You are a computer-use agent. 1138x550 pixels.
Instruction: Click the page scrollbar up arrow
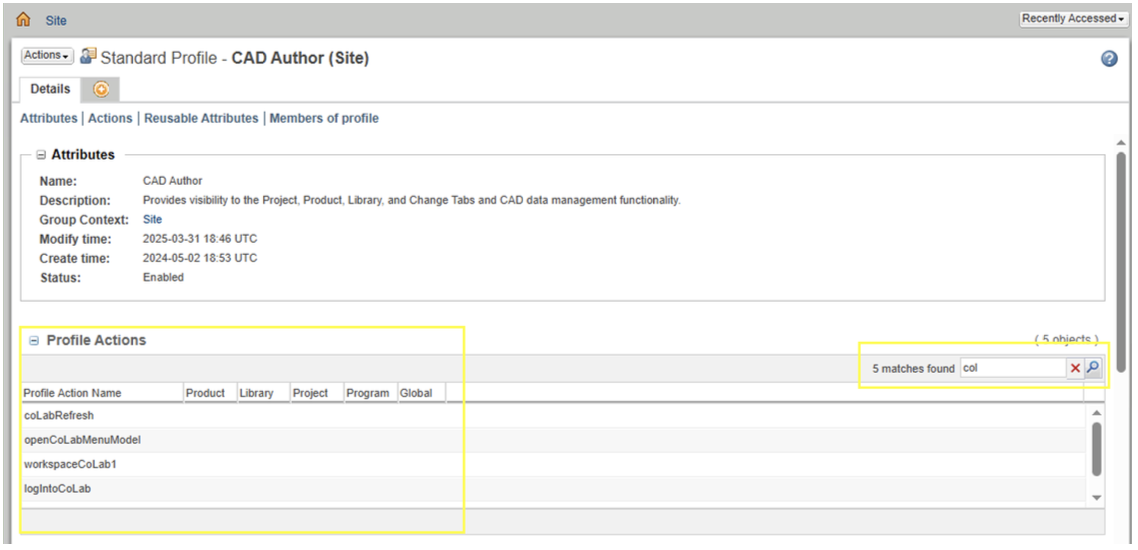click(x=1121, y=142)
